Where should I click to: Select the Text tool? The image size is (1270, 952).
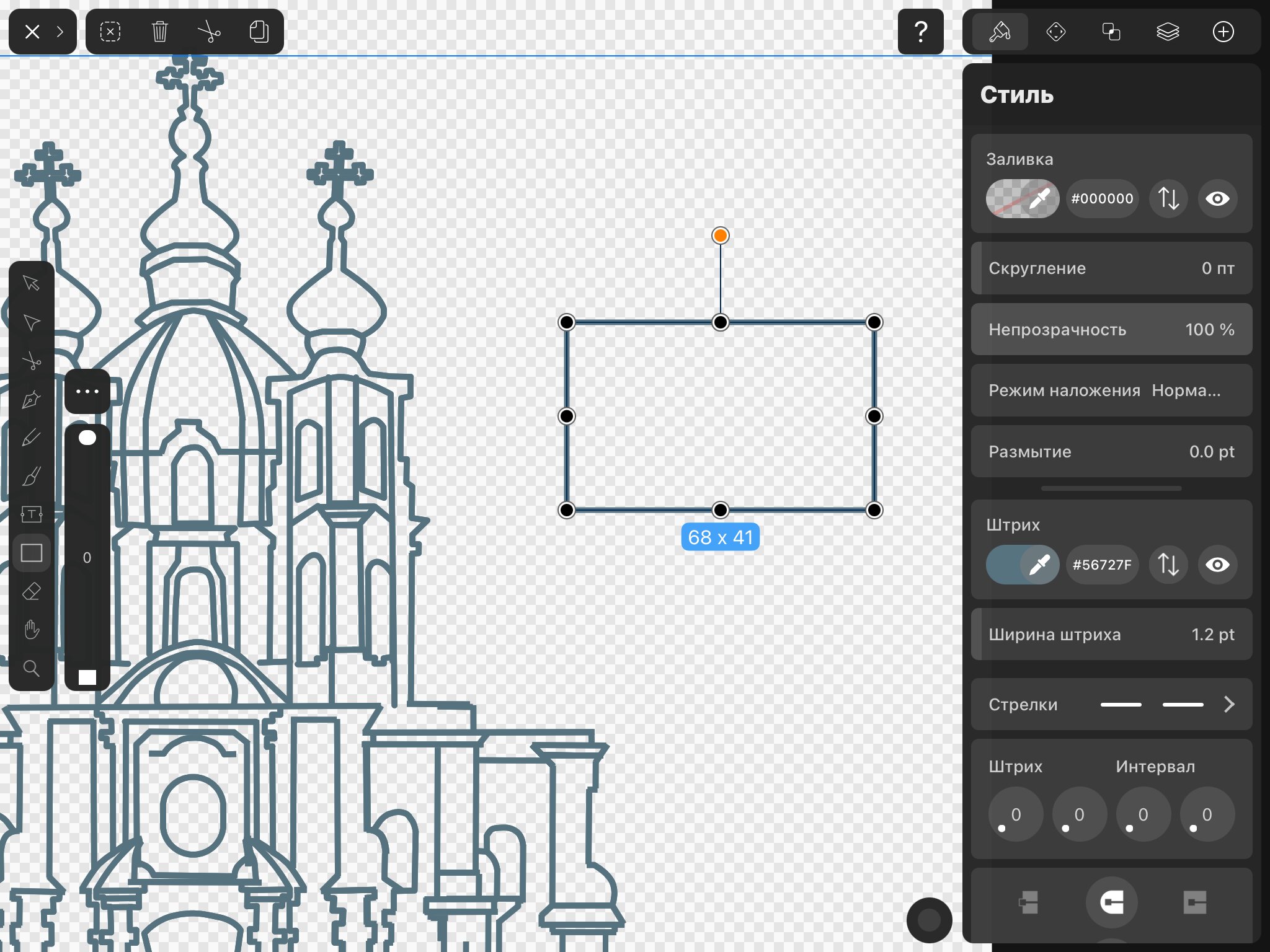(x=32, y=514)
